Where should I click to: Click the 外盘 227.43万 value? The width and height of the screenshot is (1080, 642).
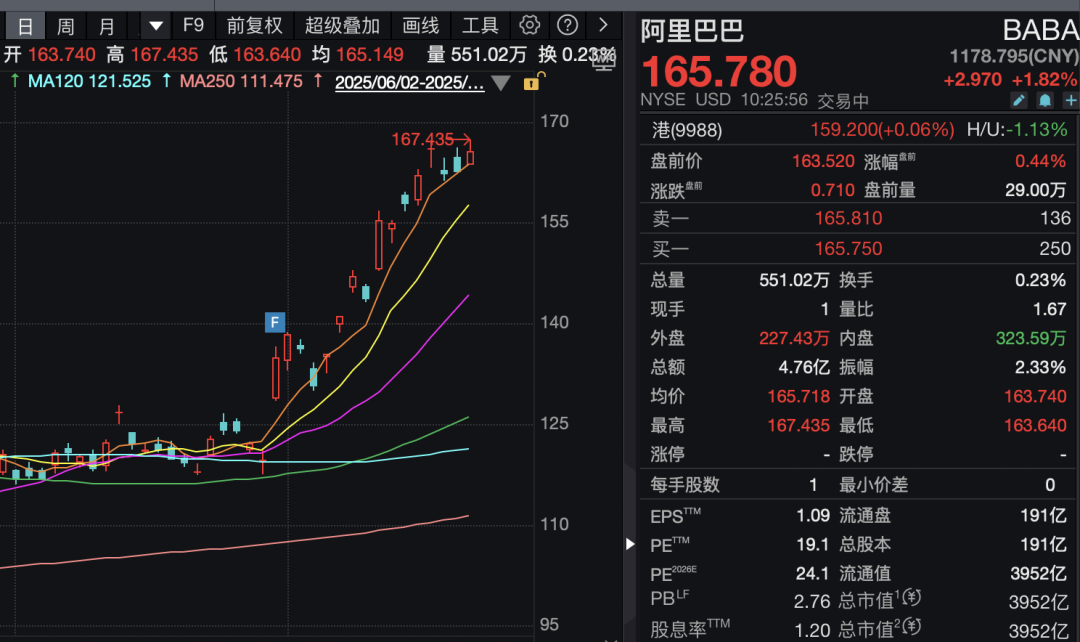[794, 338]
